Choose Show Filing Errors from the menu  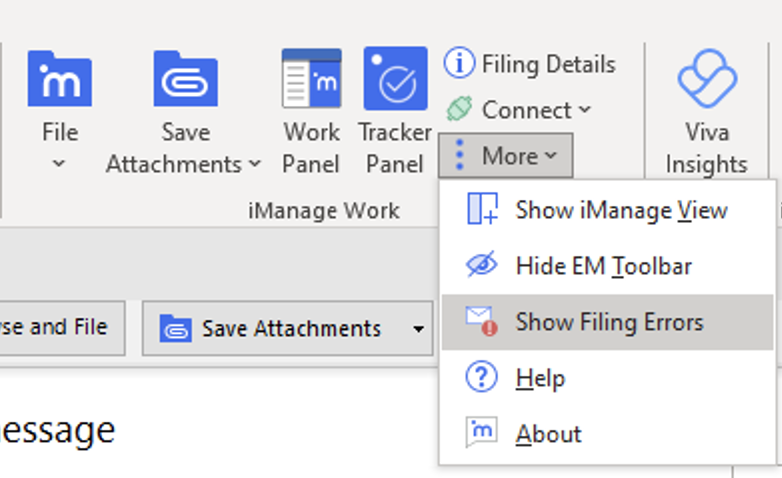(x=609, y=322)
